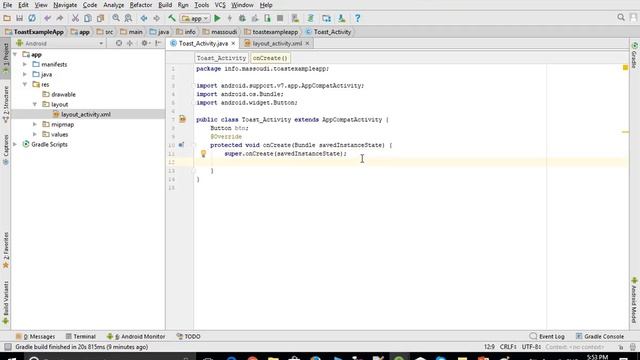Toggle the Favorites side tool tab

(x=6, y=250)
